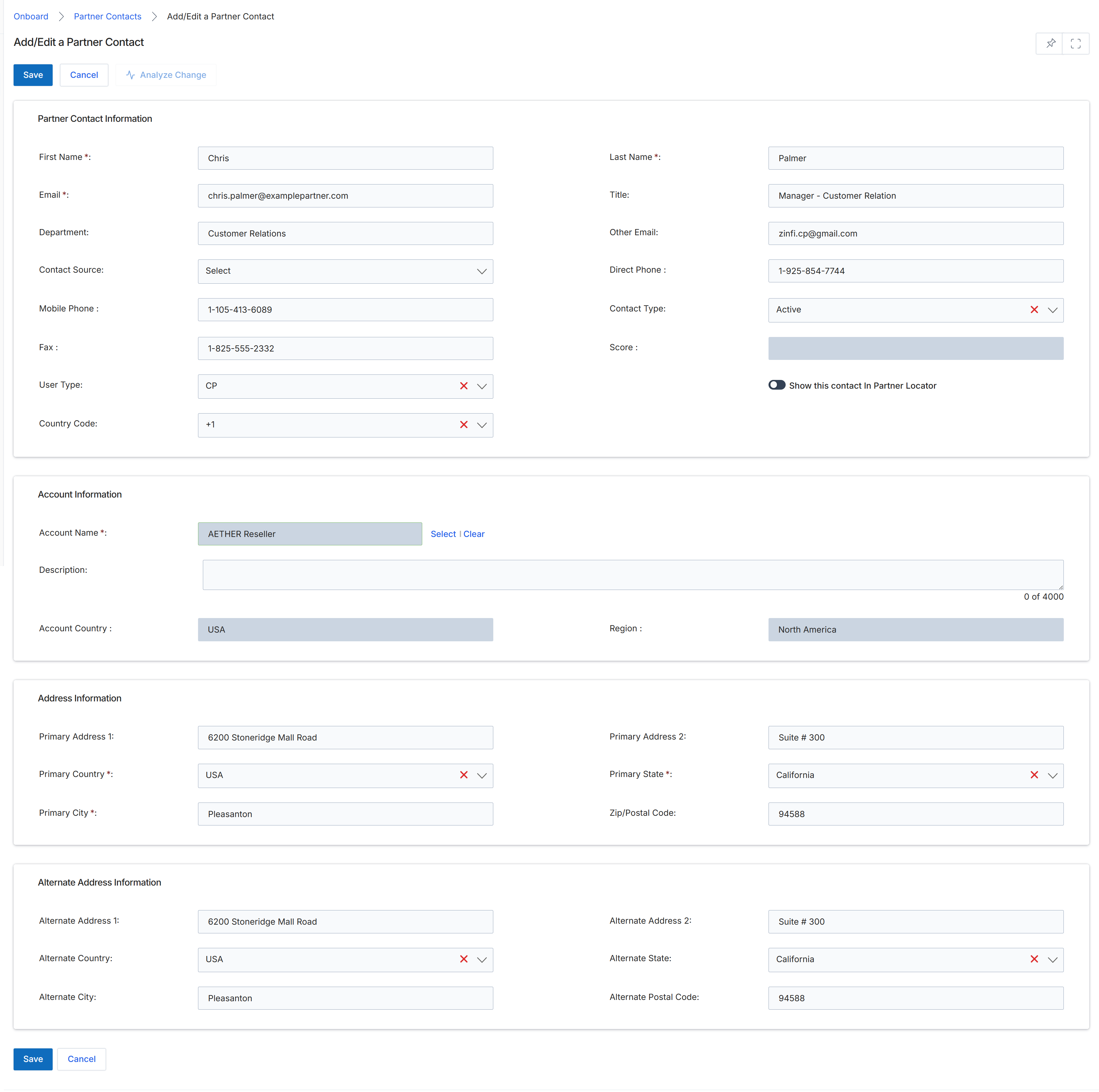Focus the First Name field
This screenshot has width=1099, height=1092.
tap(345, 158)
